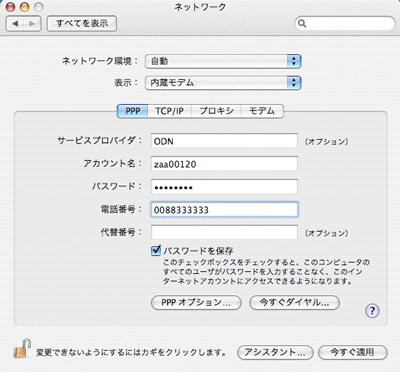The height and width of the screenshot is (372, 400).
Task: Click the magnifying glass search icon
Action: pos(302,23)
